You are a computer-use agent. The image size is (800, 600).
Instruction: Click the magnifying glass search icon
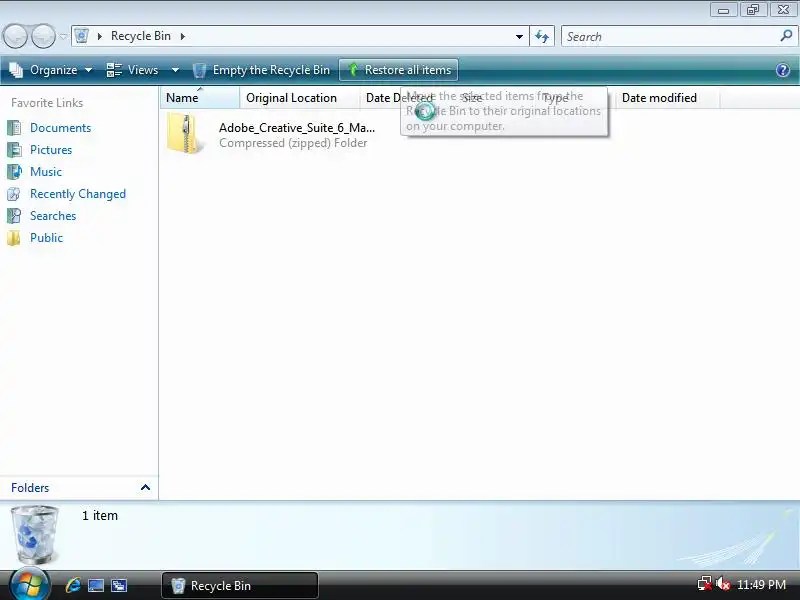pos(786,36)
